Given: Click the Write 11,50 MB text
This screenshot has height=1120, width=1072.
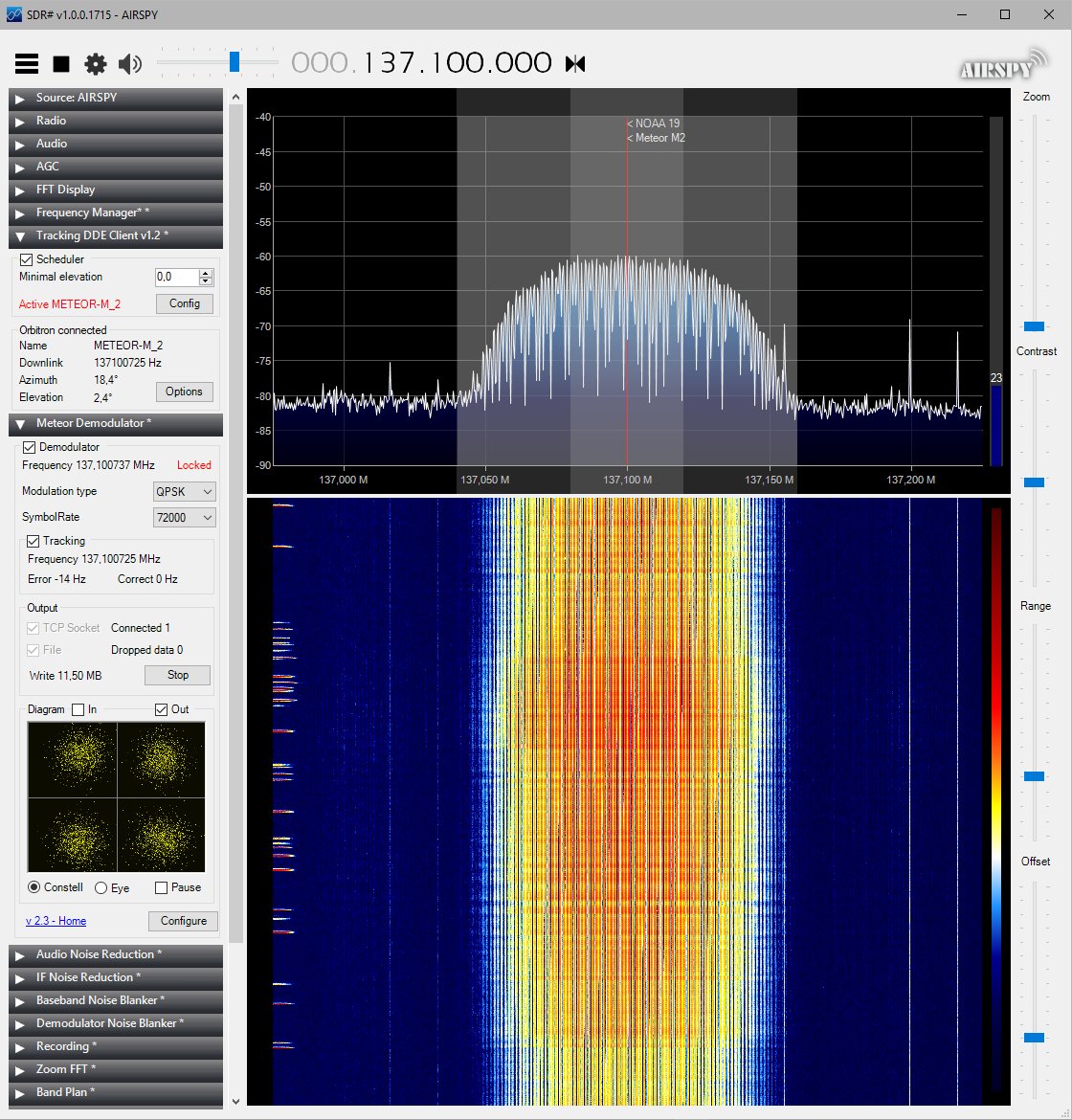Looking at the screenshot, I should [x=65, y=676].
